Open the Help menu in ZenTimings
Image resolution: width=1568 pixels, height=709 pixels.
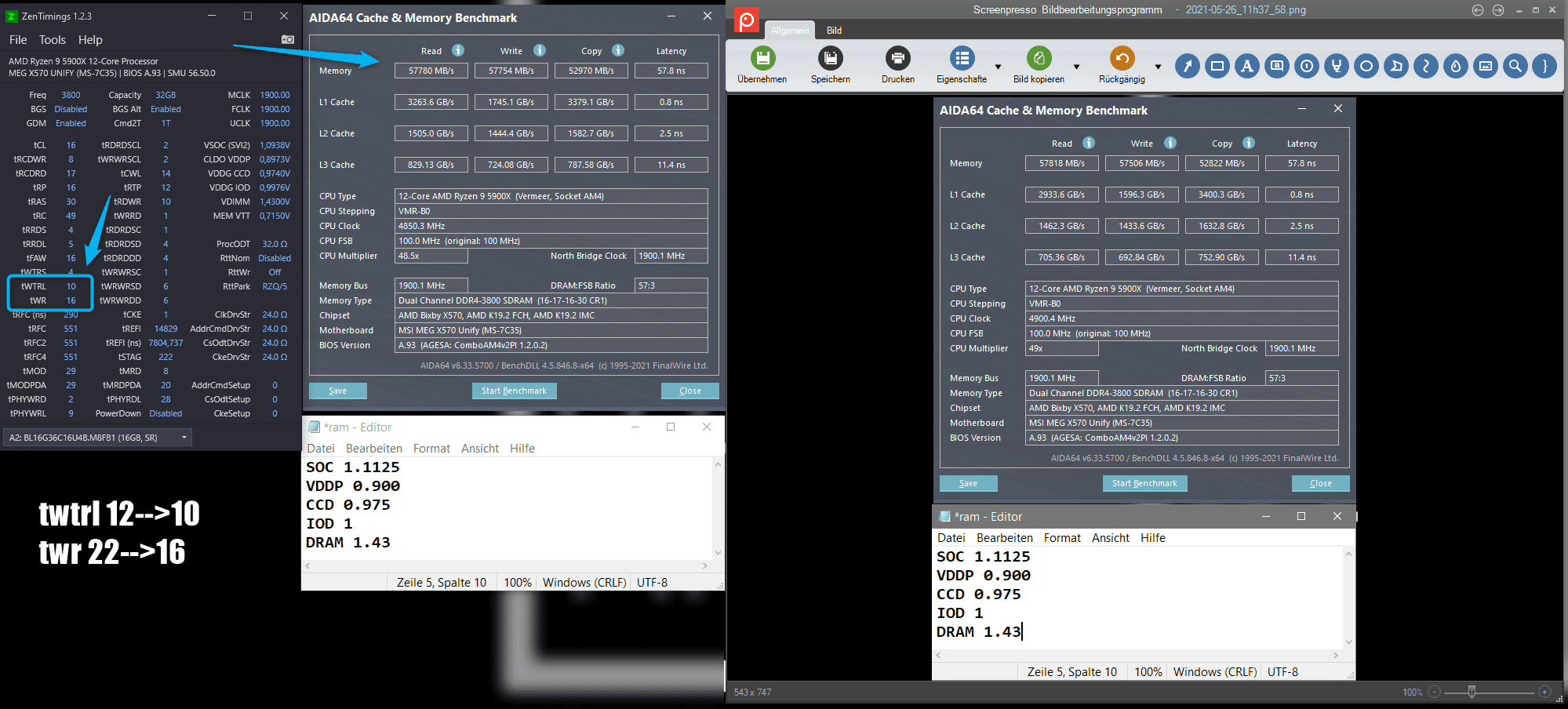90,40
